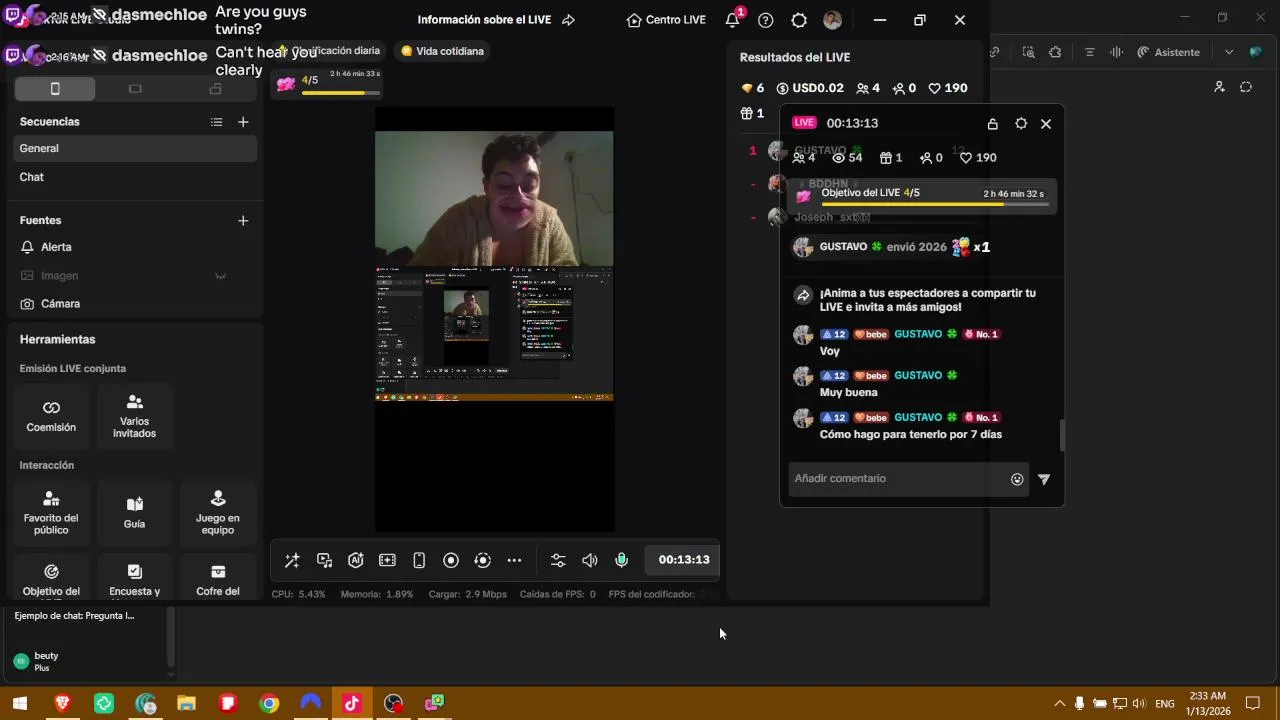The height and width of the screenshot is (720, 1280).
Task: Select the Cámara source
Action: point(135,303)
